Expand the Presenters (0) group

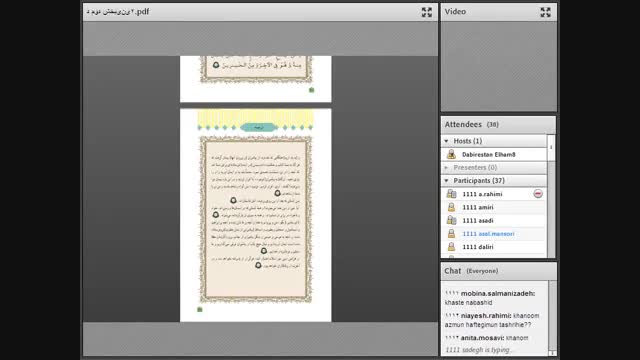pyautogui.click(x=446, y=167)
